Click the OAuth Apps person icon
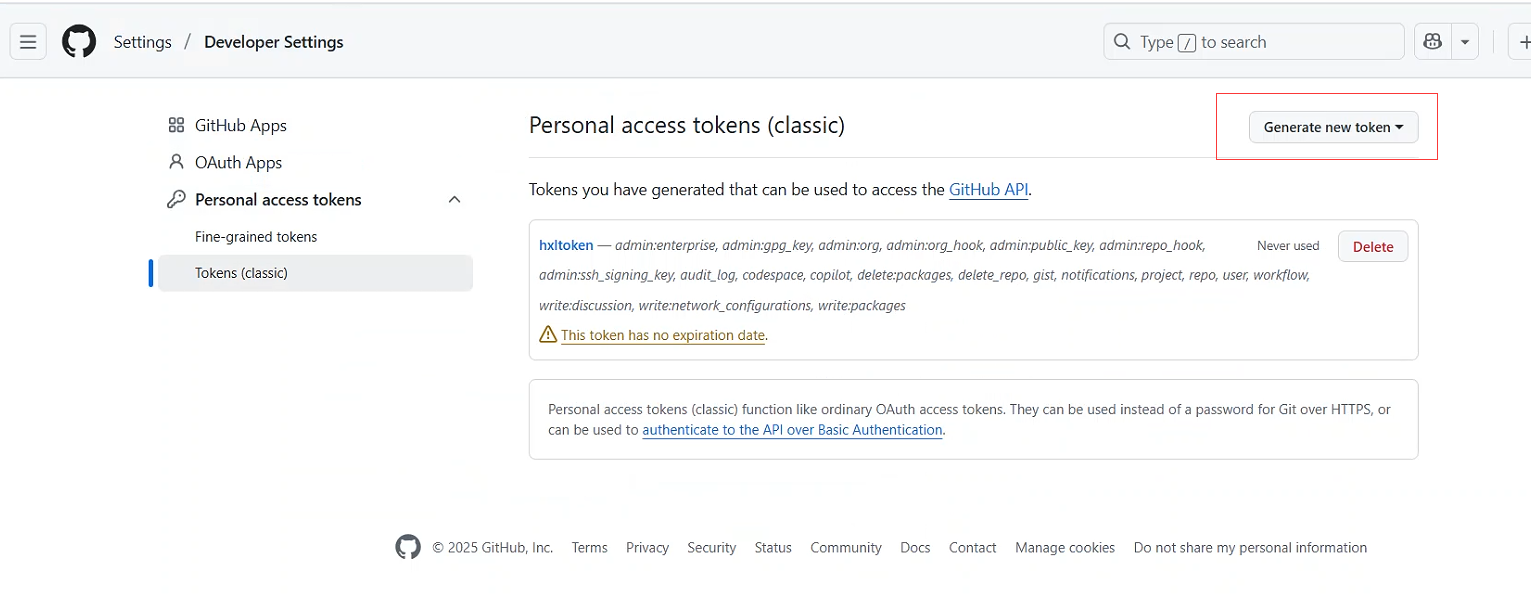1531x597 pixels. pos(176,162)
